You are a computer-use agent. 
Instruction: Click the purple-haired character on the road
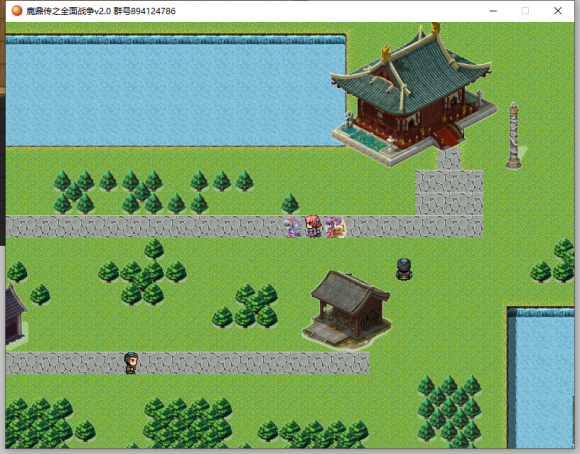[x=336, y=227]
